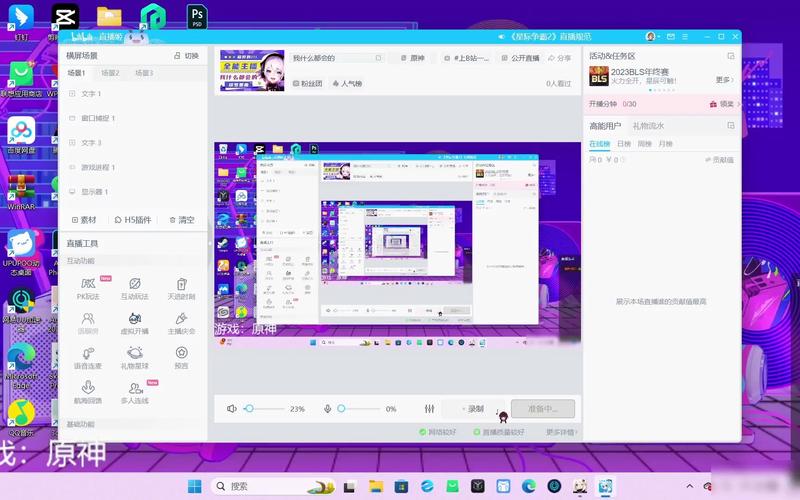
Task: Show hidden tray icons chevron
Action: click(690, 486)
